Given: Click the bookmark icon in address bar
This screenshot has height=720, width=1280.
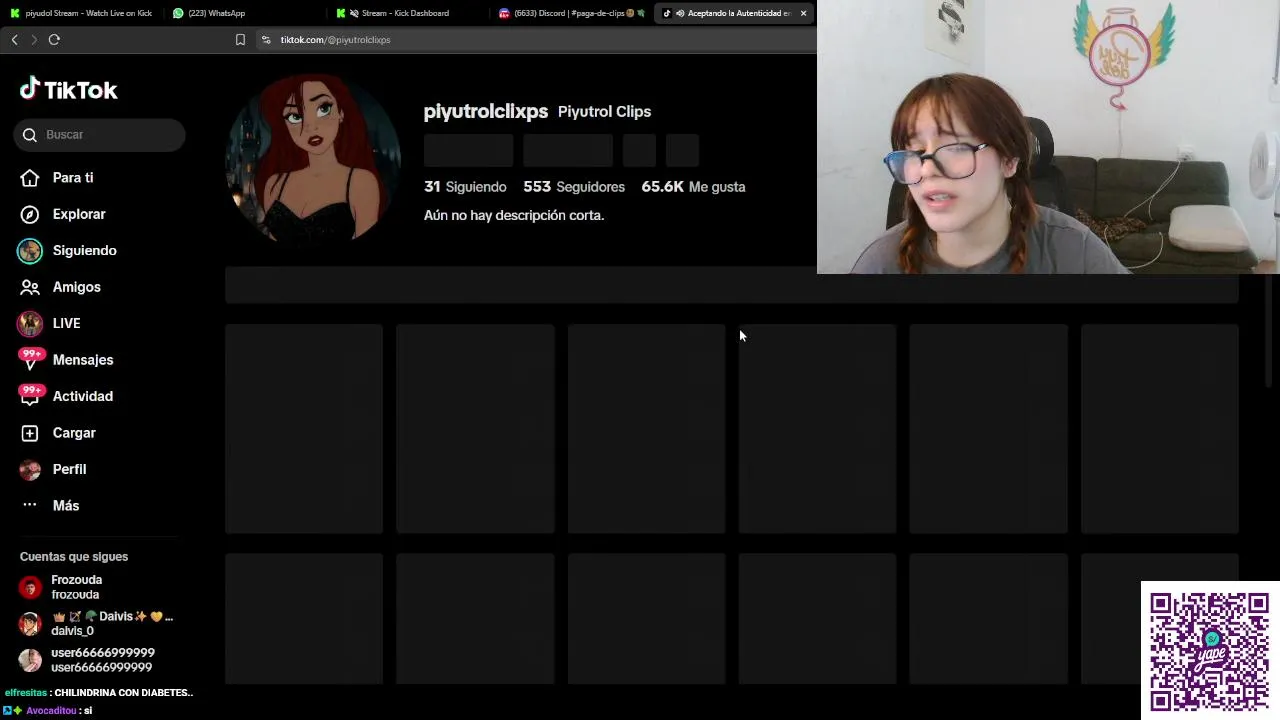Looking at the screenshot, I should click(x=240, y=40).
